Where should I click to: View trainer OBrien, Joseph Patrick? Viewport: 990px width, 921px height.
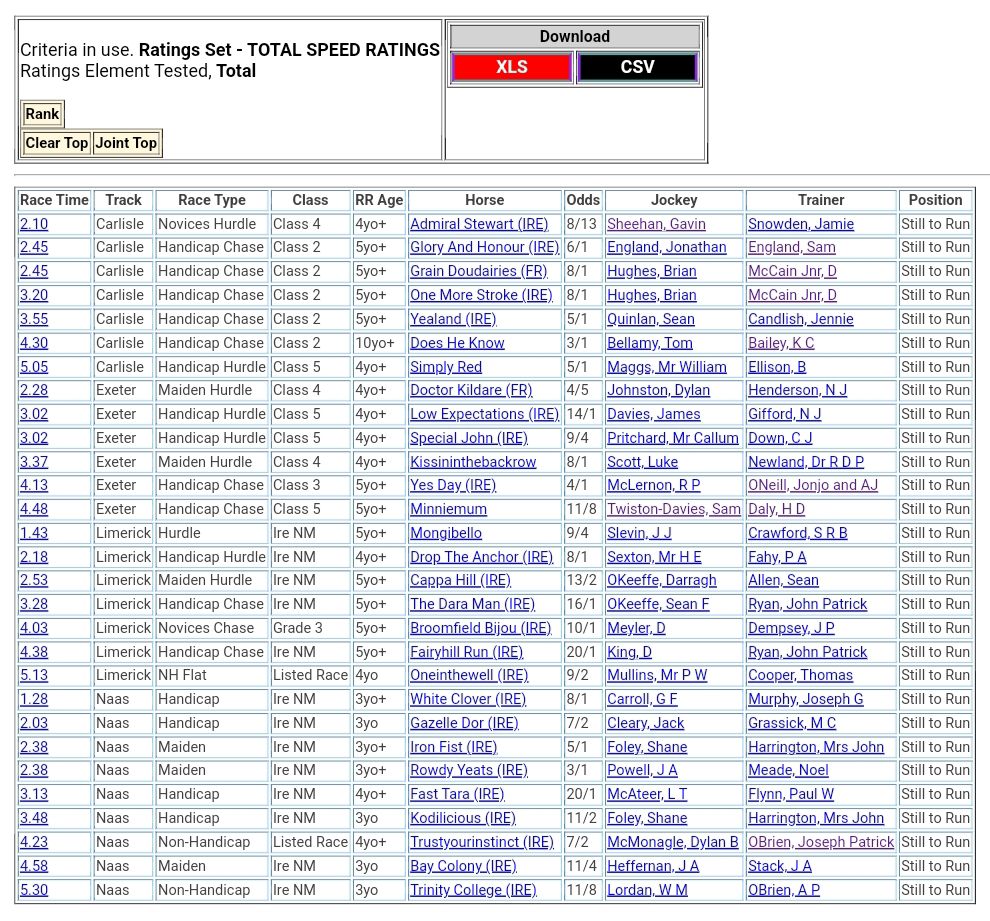(821, 842)
